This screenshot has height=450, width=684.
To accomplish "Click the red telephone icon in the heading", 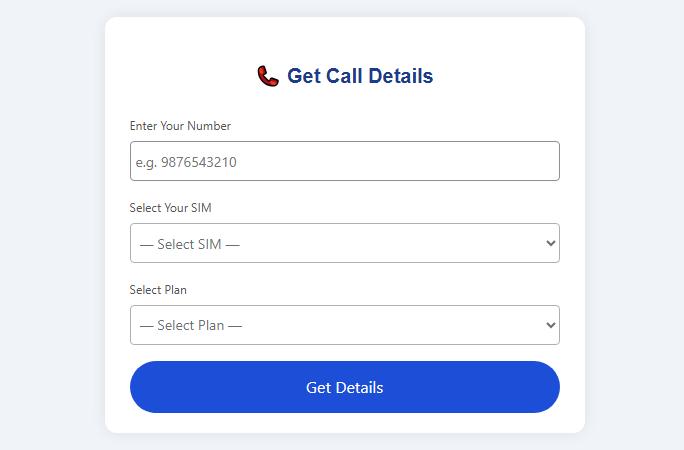I will pyautogui.click(x=267, y=76).
